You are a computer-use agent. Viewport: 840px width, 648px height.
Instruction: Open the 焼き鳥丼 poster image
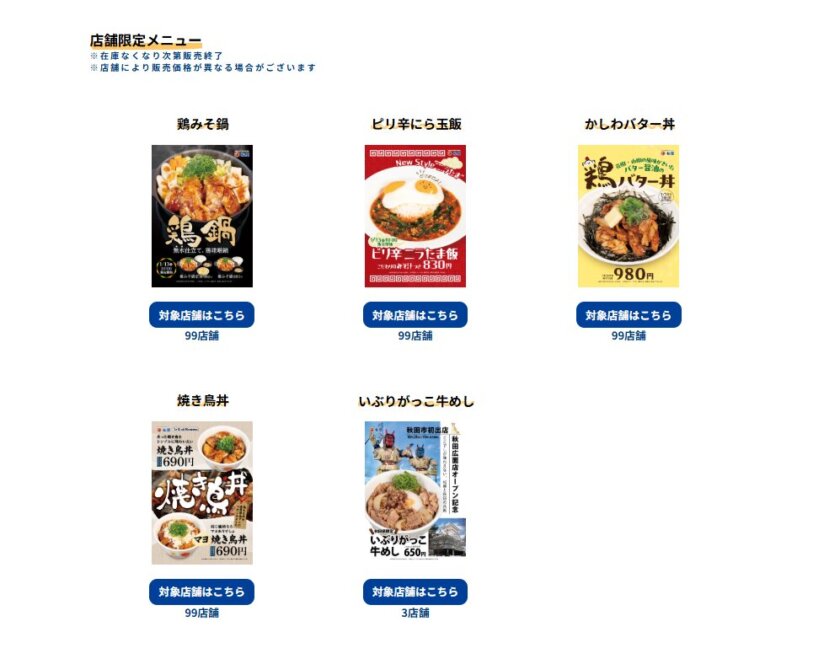pyautogui.click(x=202, y=493)
